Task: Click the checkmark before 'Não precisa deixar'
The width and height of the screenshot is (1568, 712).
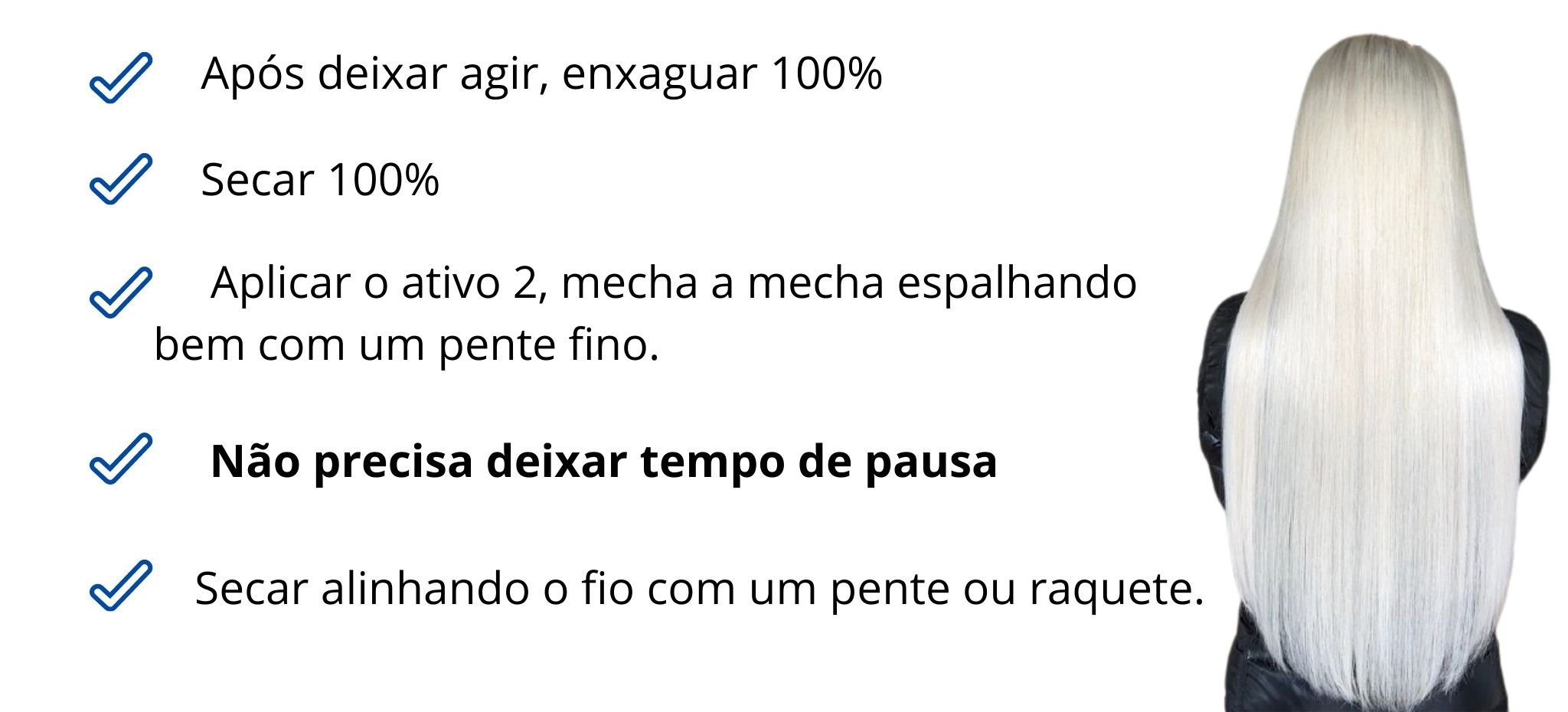Action: click(x=120, y=459)
